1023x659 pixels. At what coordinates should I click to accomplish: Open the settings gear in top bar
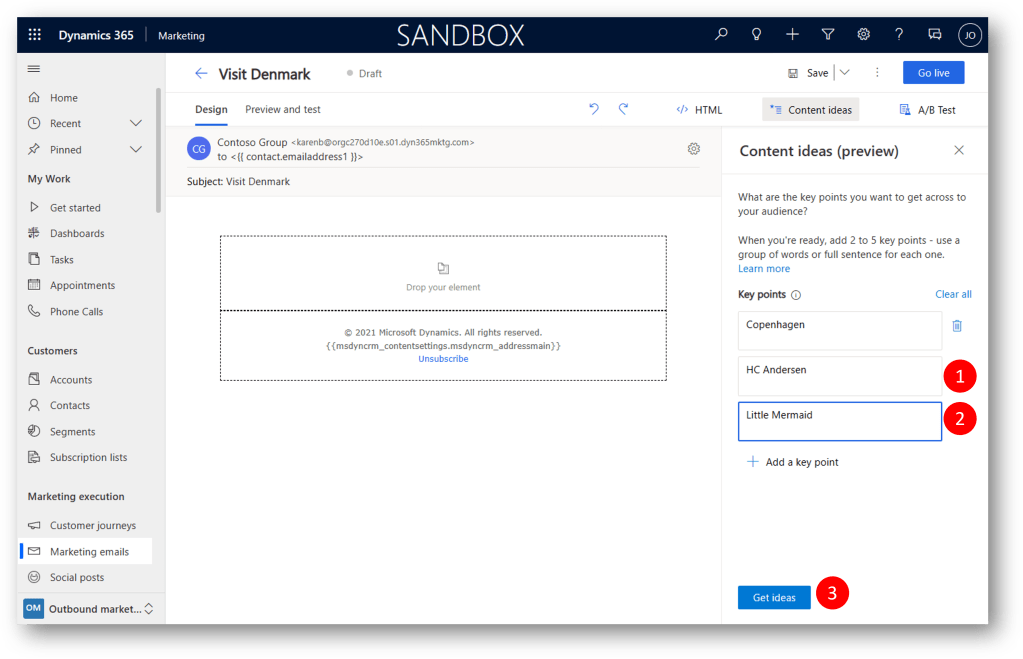[x=863, y=35]
